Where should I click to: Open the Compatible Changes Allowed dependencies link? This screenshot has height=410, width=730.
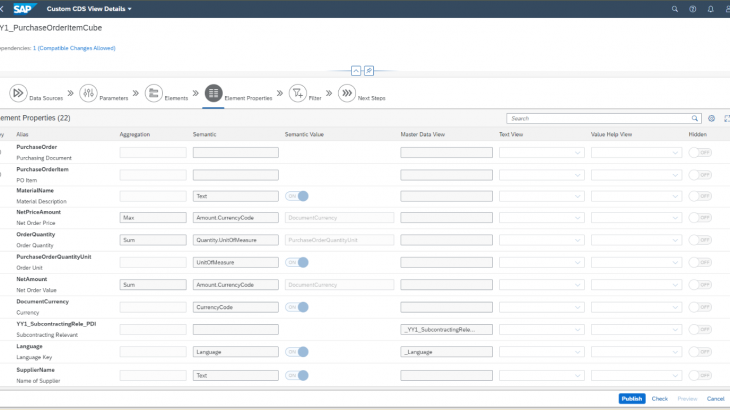[x=74, y=48]
